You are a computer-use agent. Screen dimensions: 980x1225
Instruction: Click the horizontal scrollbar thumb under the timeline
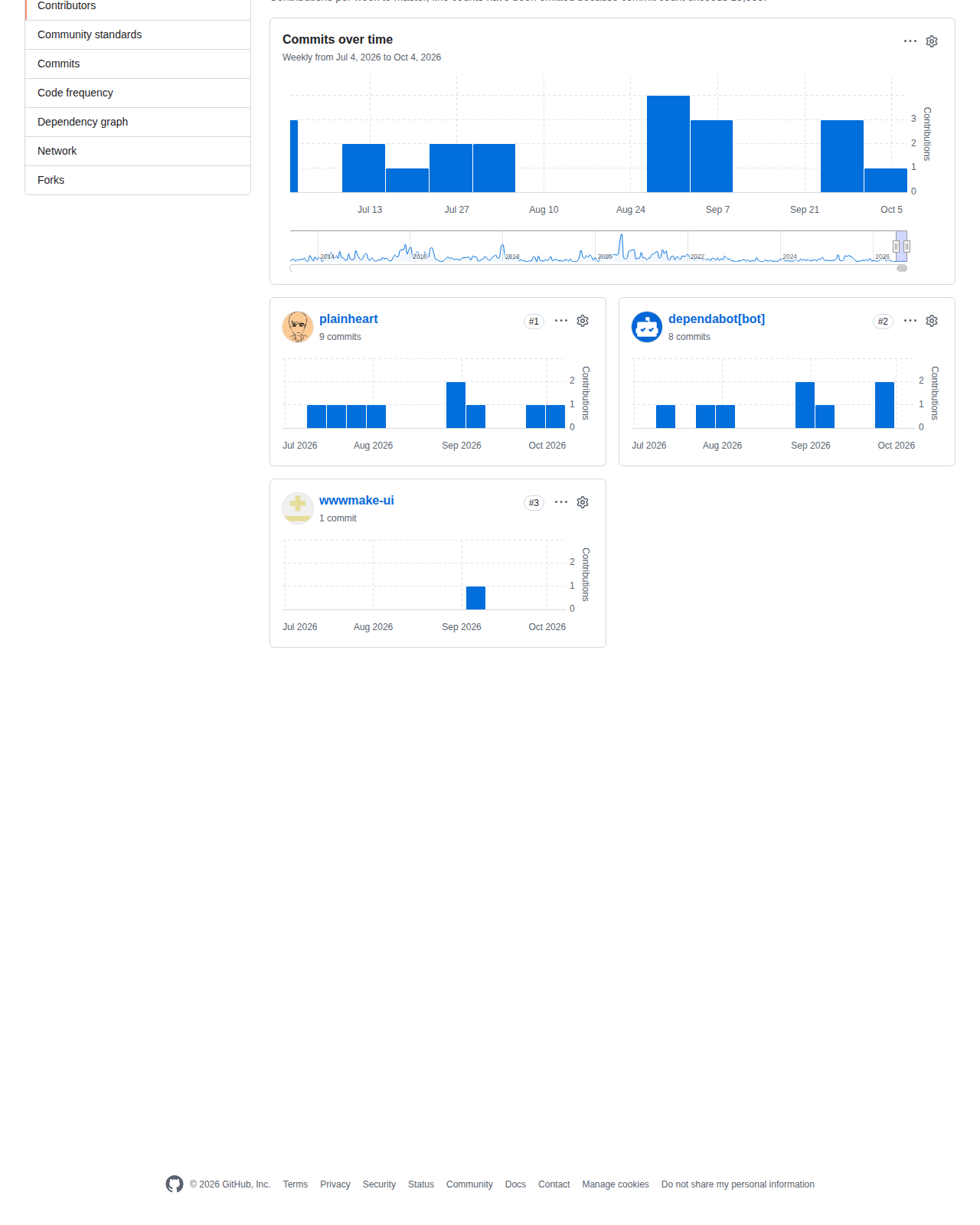[902, 268]
